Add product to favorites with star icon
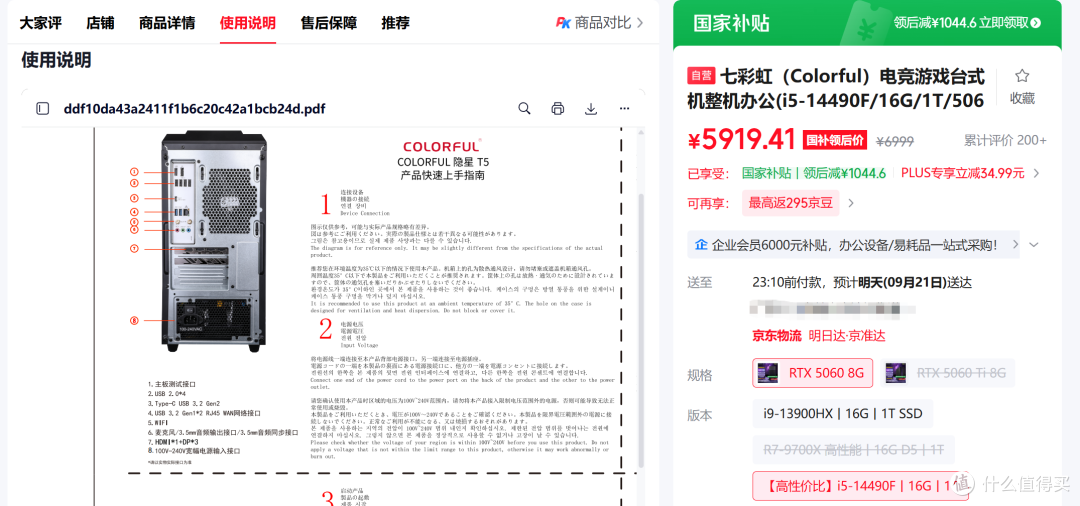 [1022, 76]
